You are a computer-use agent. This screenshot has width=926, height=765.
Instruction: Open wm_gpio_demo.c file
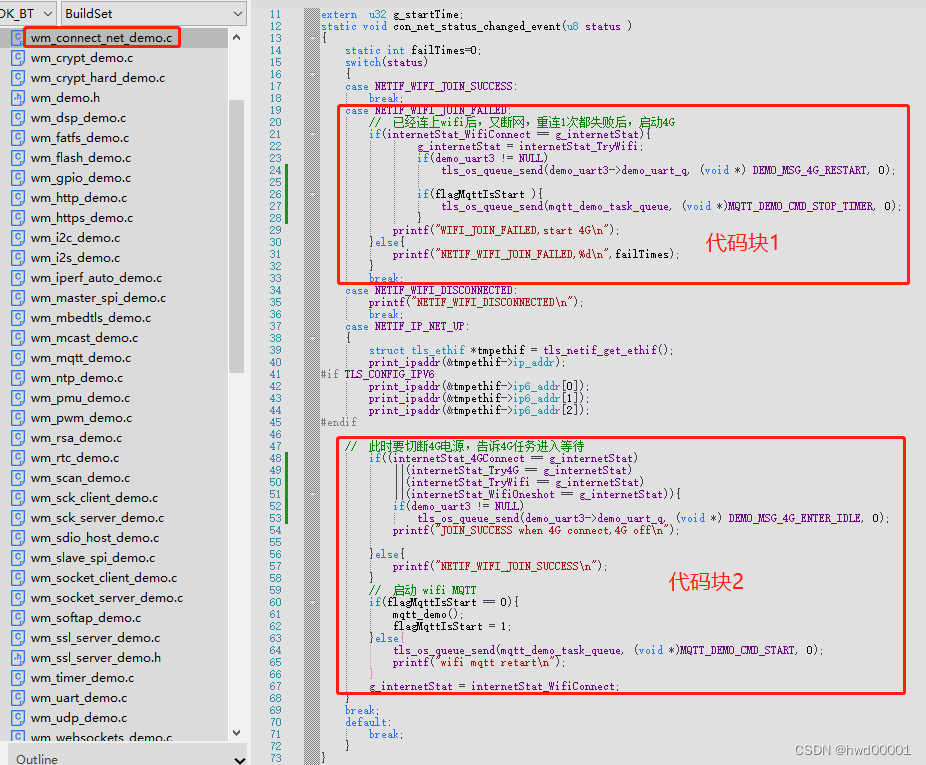tap(81, 178)
